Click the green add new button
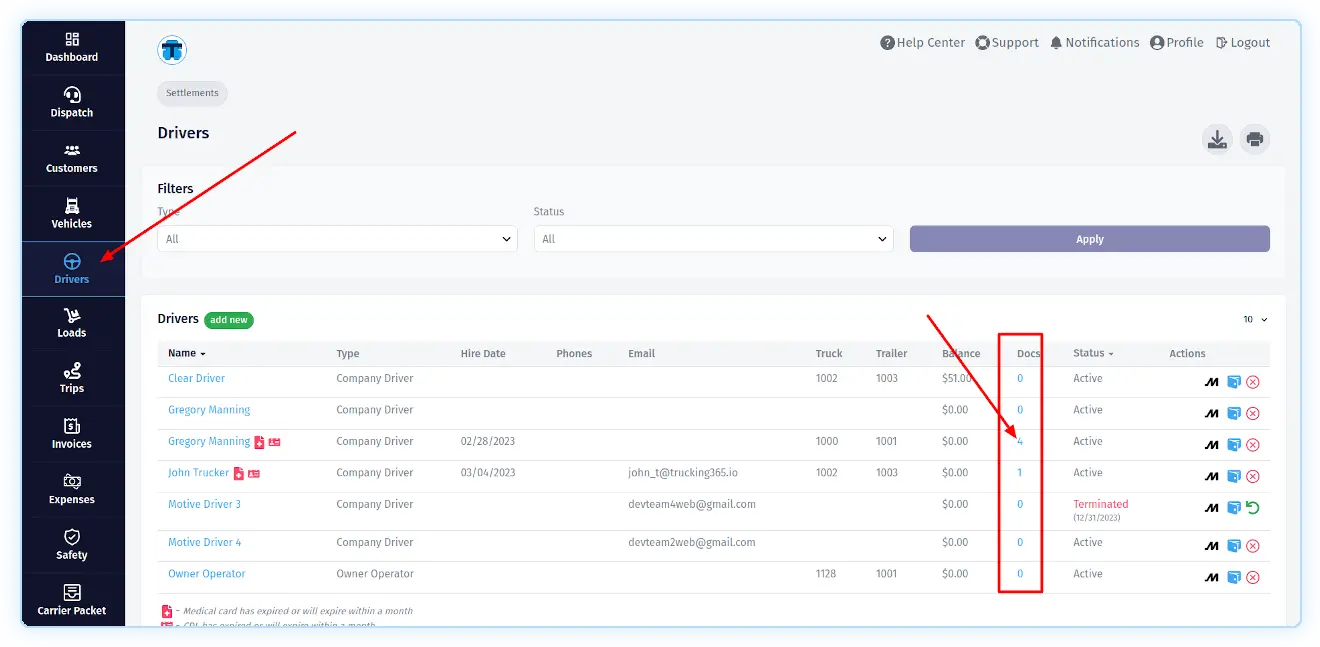1320x647 pixels. [229, 320]
